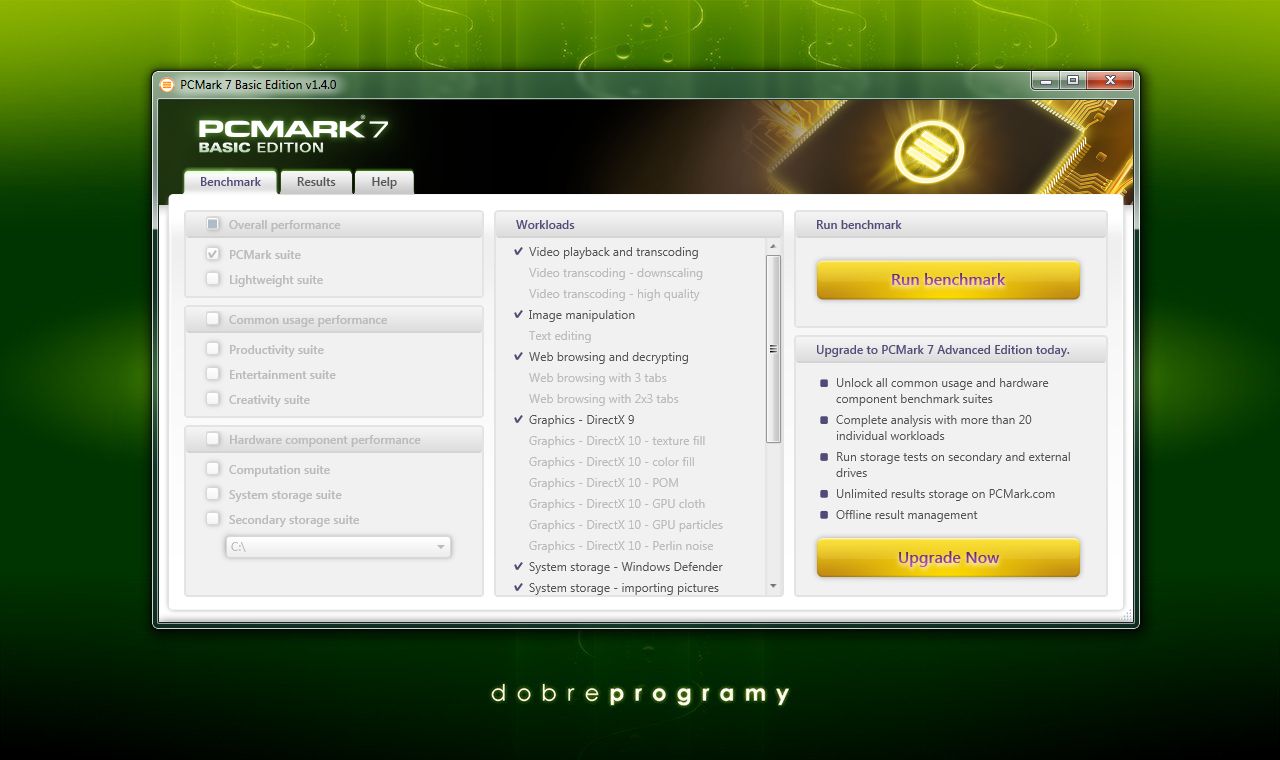Open the C:\ drive dropdown
1280x760 pixels.
tap(338, 547)
